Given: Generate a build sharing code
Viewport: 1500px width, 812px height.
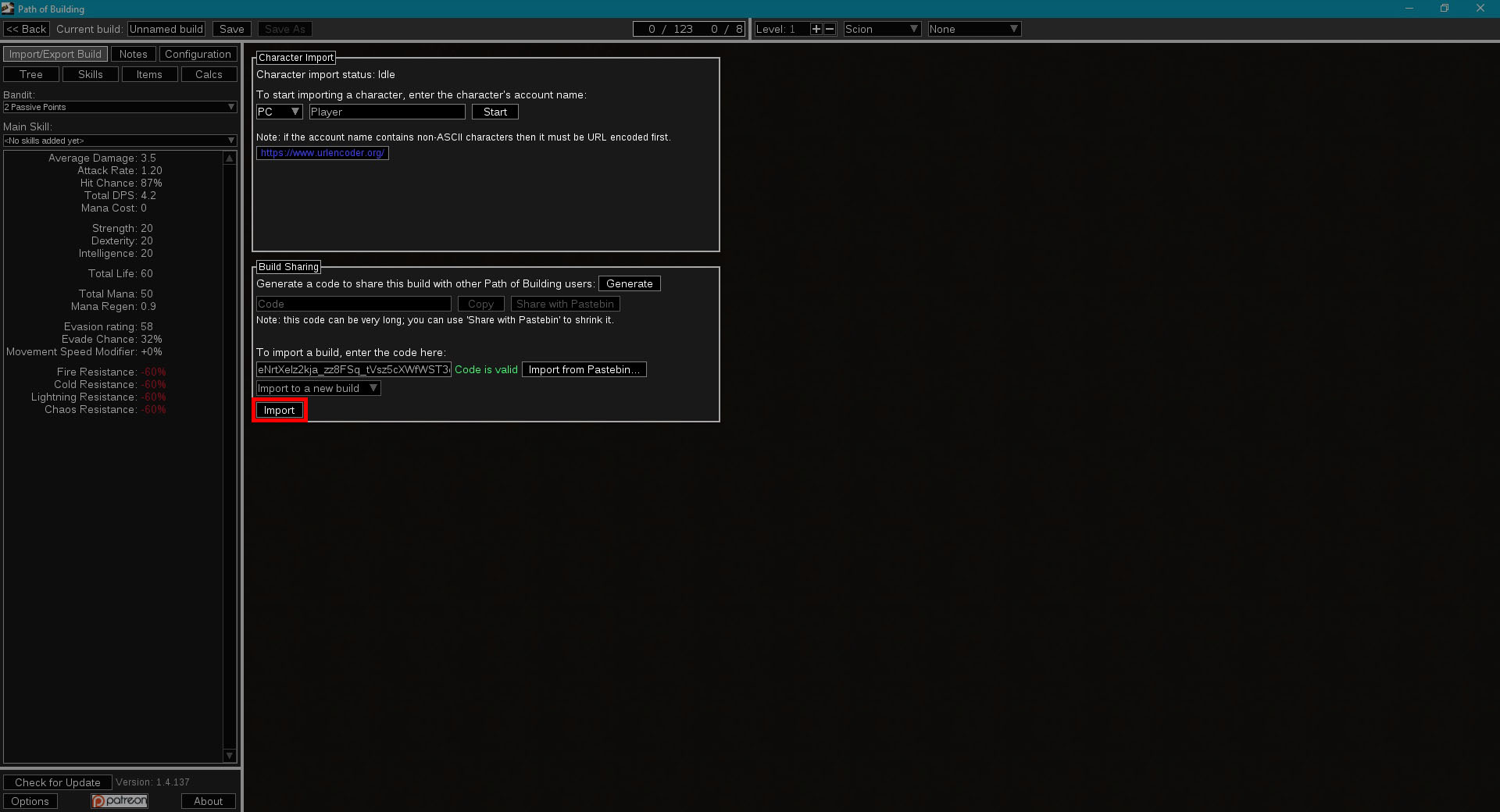Looking at the screenshot, I should coord(630,283).
